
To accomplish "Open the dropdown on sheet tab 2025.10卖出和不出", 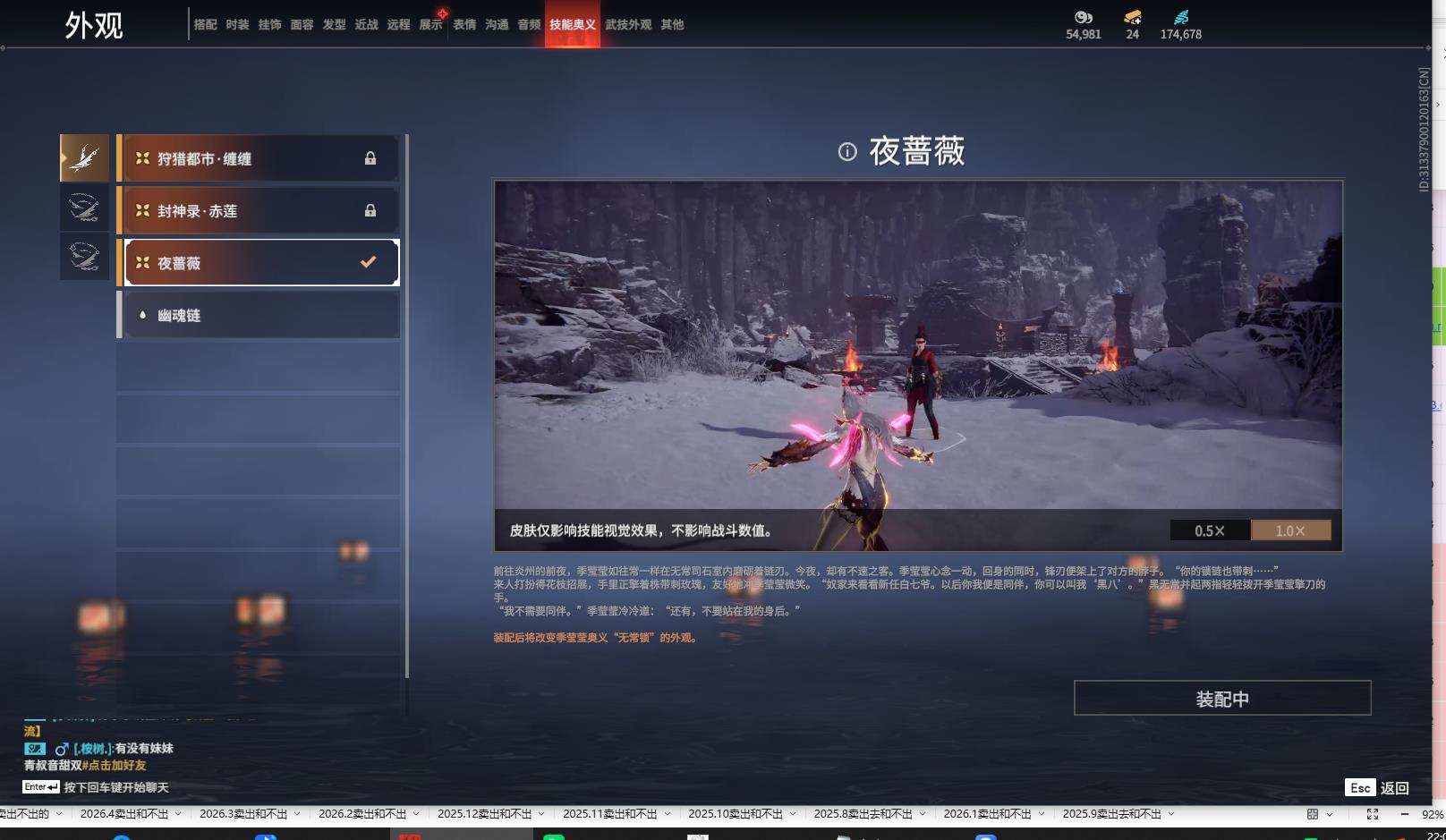I will (792, 814).
